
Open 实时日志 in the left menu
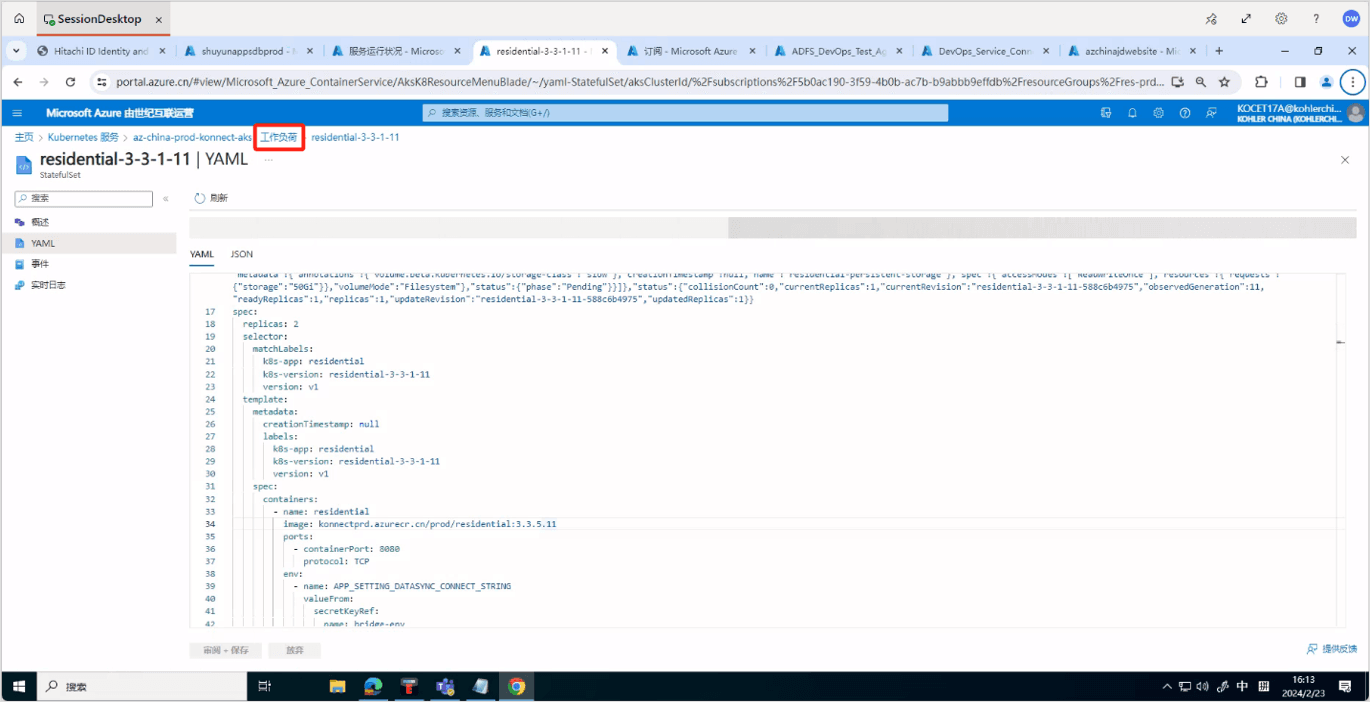(48, 285)
